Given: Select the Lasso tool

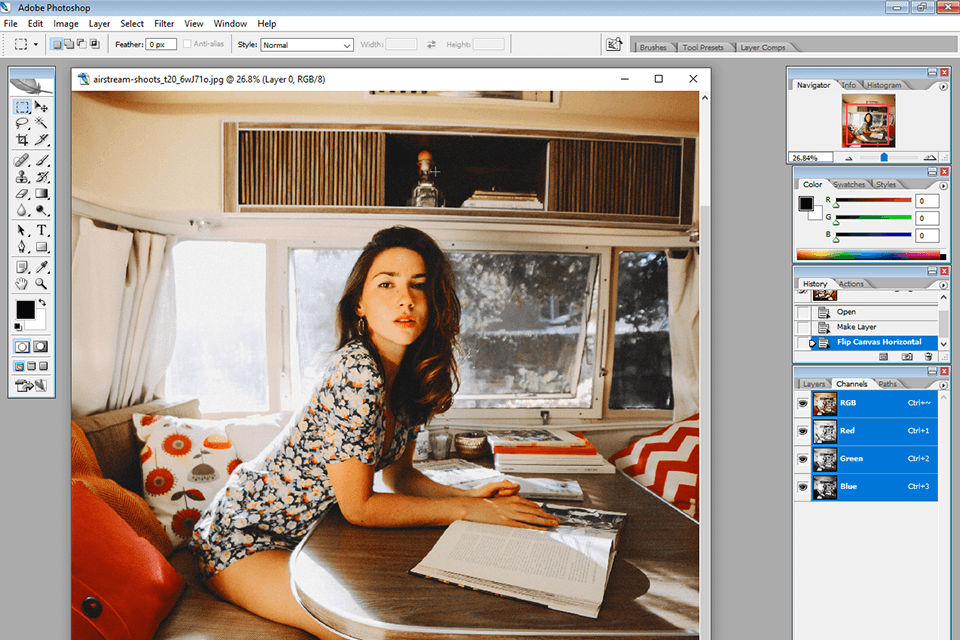Looking at the screenshot, I should (x=22, y=123).
